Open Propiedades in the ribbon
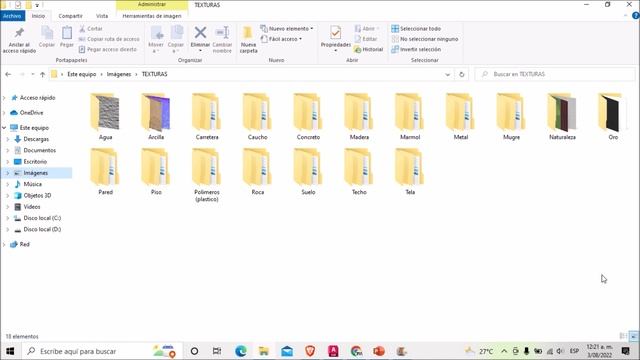Viewport: 640px width, 360px height. tap(336, 40)
